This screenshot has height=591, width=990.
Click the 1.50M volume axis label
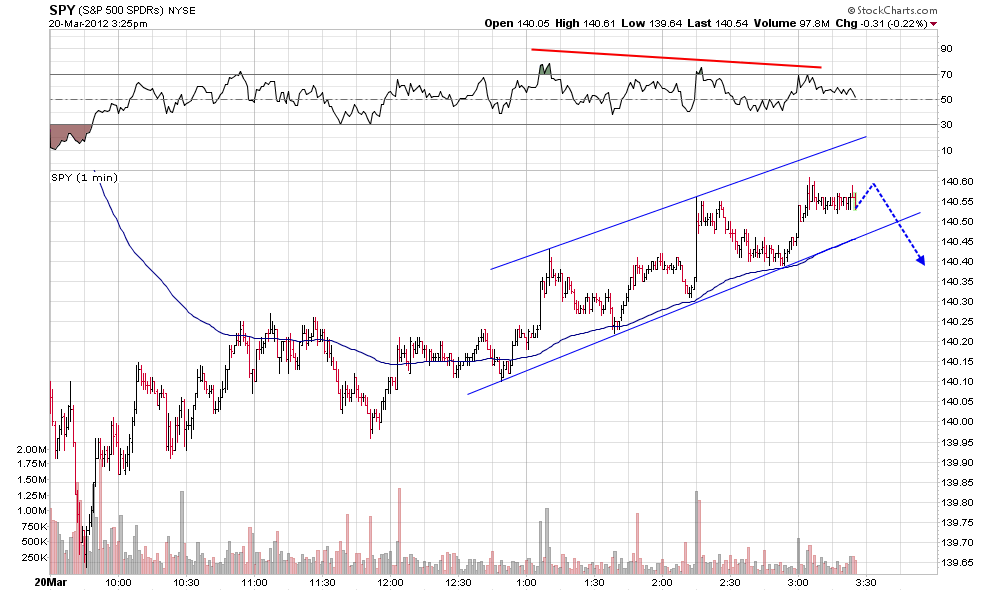point(32,479)
